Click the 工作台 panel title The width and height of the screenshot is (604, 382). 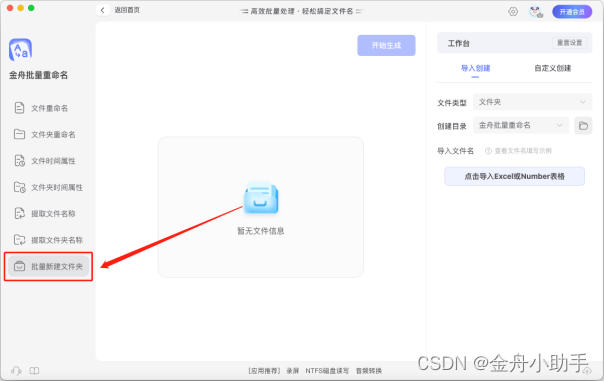coord(458,44)
